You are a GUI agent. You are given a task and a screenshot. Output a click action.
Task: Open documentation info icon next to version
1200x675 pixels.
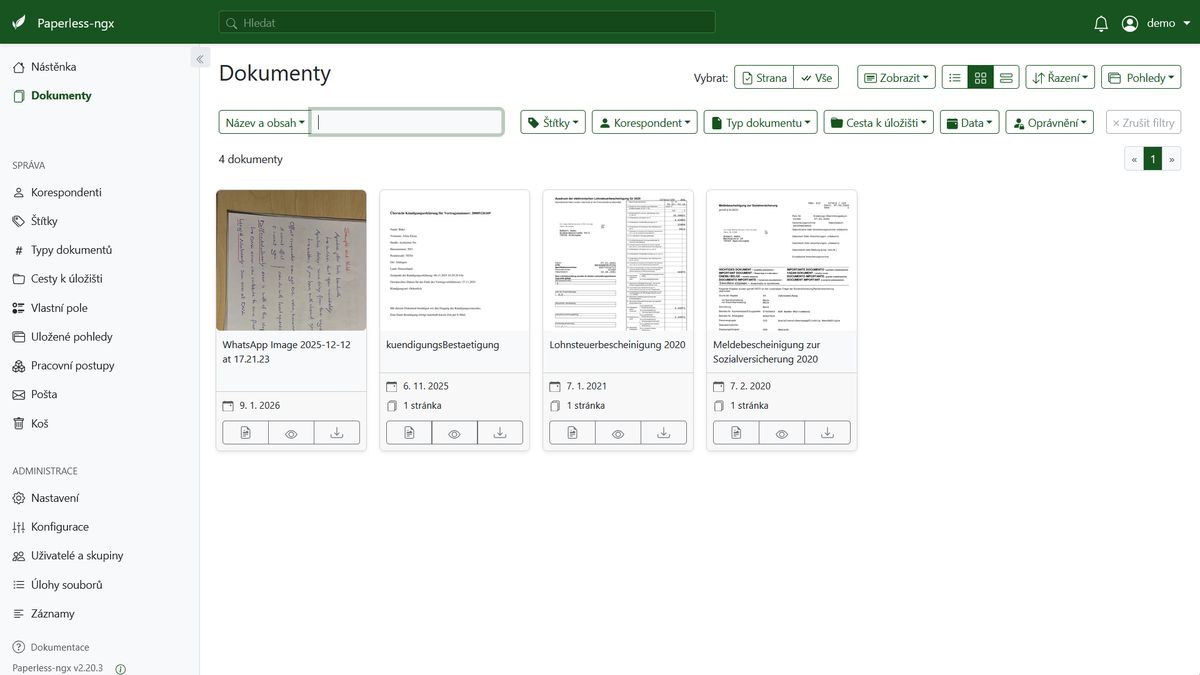pos(121,669)
